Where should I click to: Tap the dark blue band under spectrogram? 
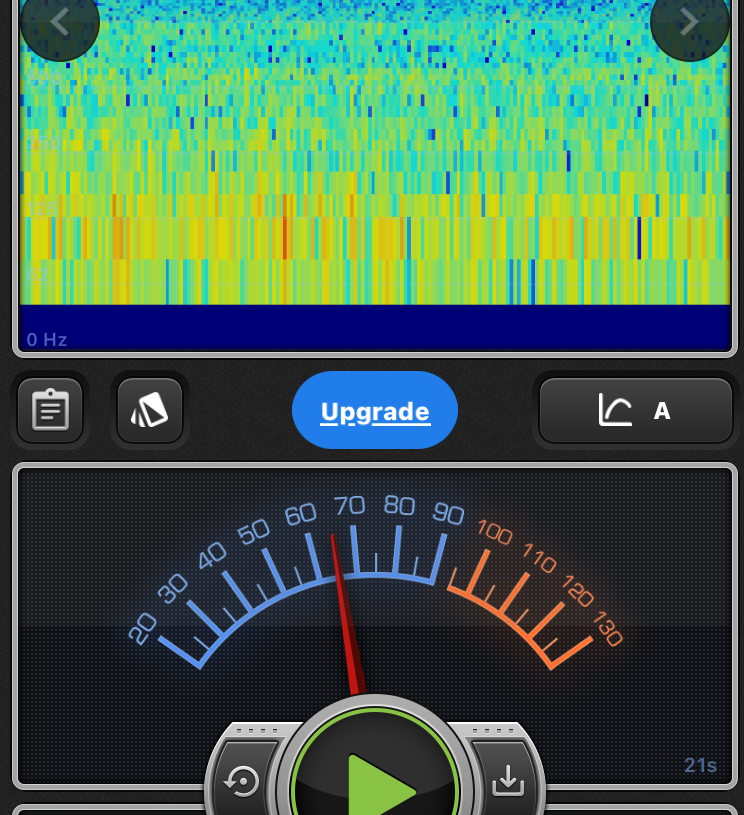(375, 326)
